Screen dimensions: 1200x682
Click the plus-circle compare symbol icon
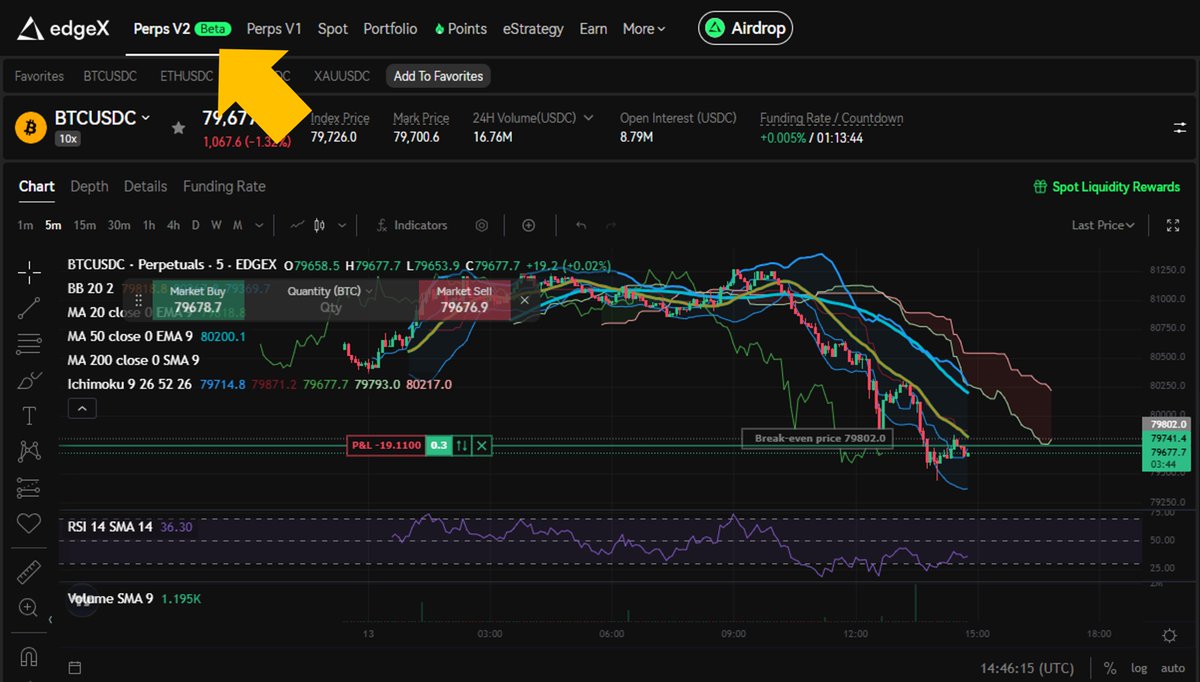528,225
